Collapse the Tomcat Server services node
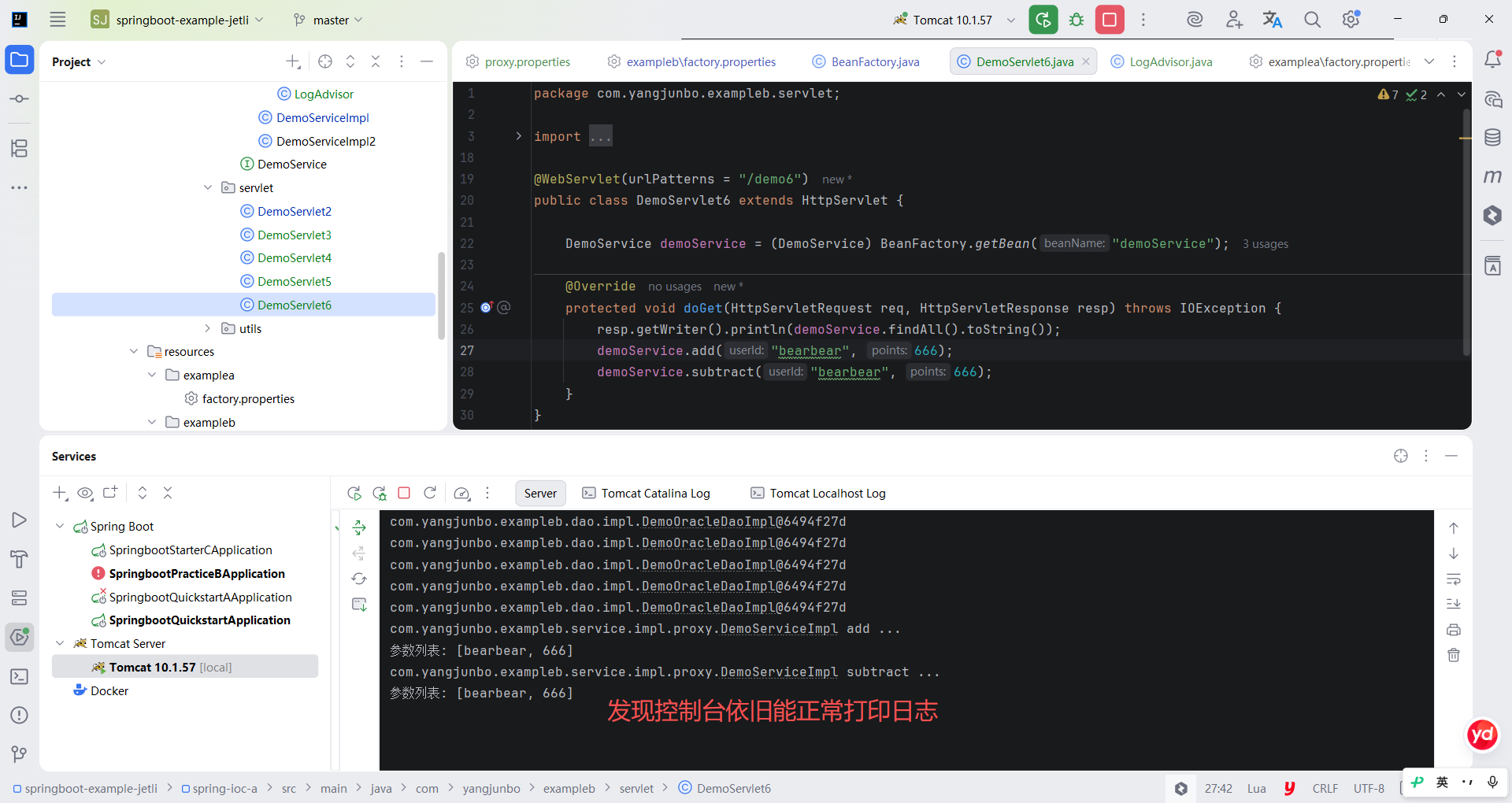1512x803 pixels. click(x=60, y=643)
